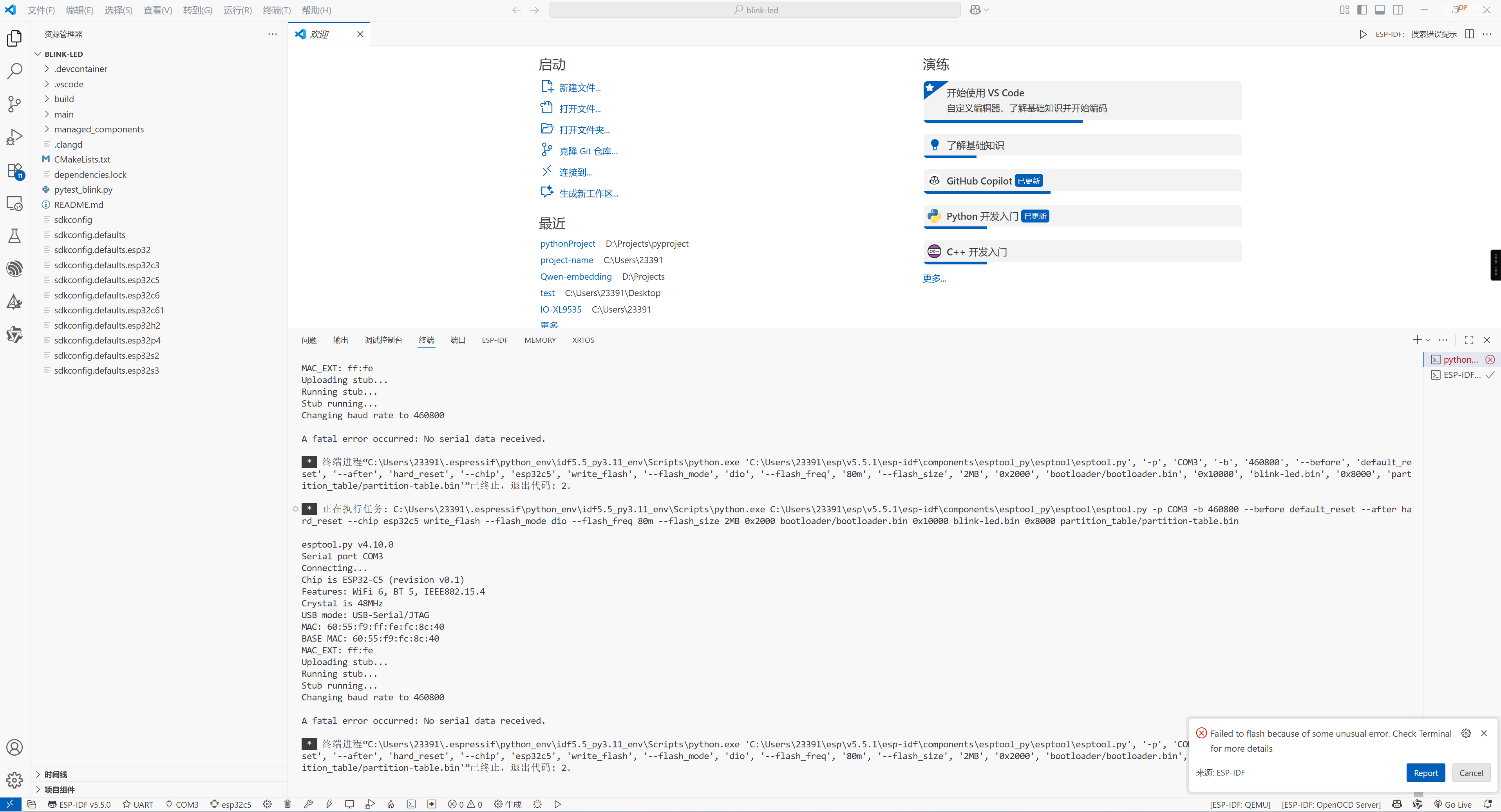This screenshot has height=812, width=1501.
Task: Toggle the bottom panel layout icon
Action: coord(1380,10)
